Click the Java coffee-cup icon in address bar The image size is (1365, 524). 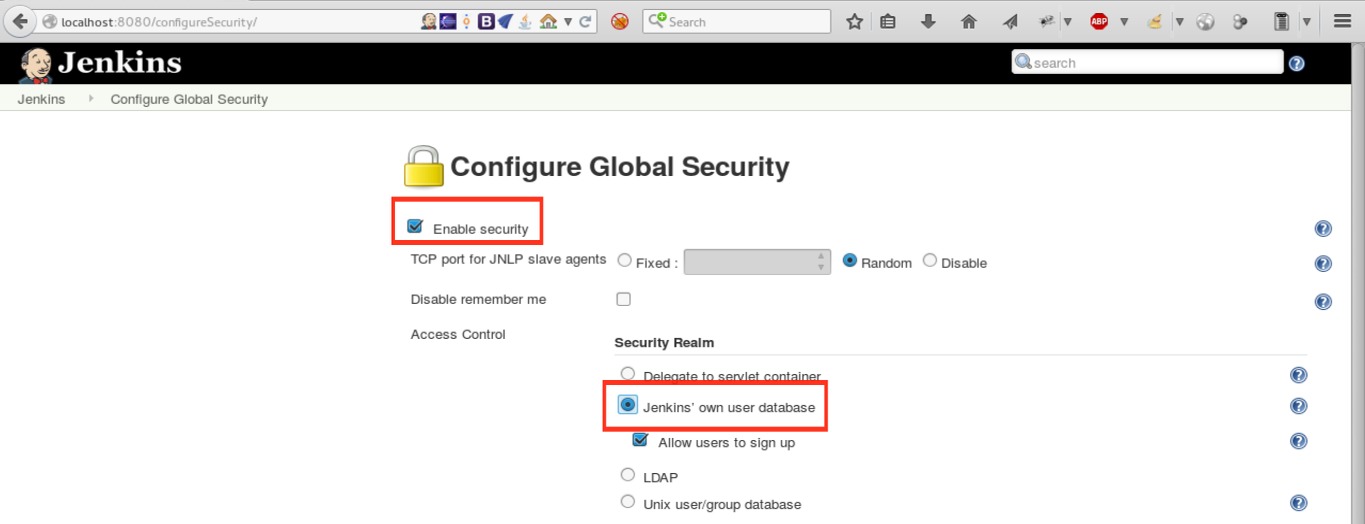pos(526,21)
